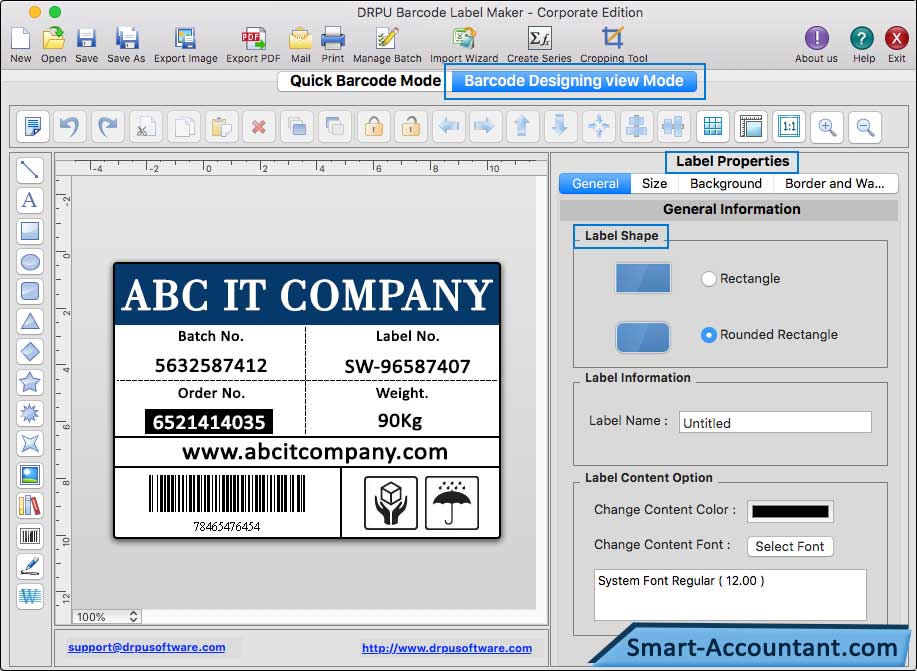Click the rectangle shape preview thumbnail

pos(643,278)
